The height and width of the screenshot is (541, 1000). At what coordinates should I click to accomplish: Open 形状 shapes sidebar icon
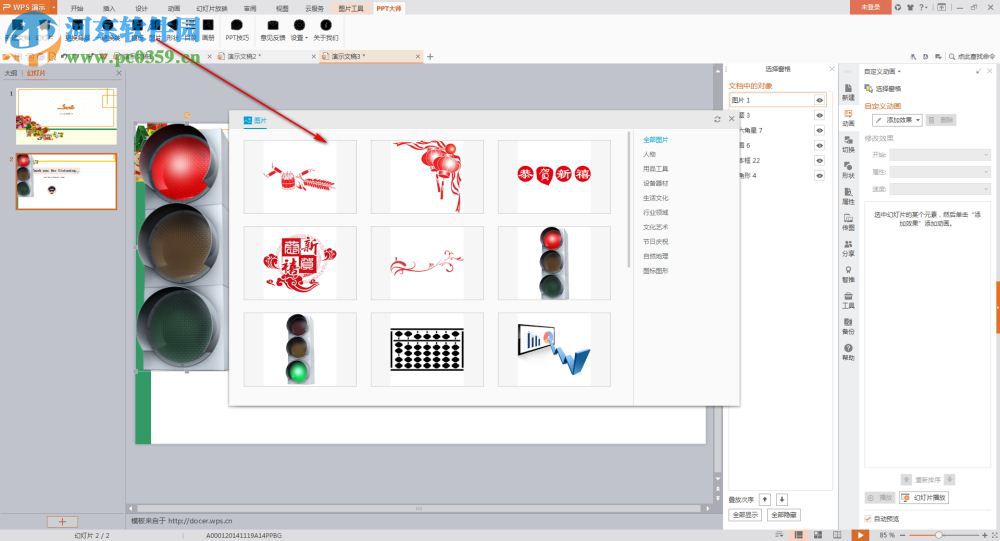click(x=848, y=170)
